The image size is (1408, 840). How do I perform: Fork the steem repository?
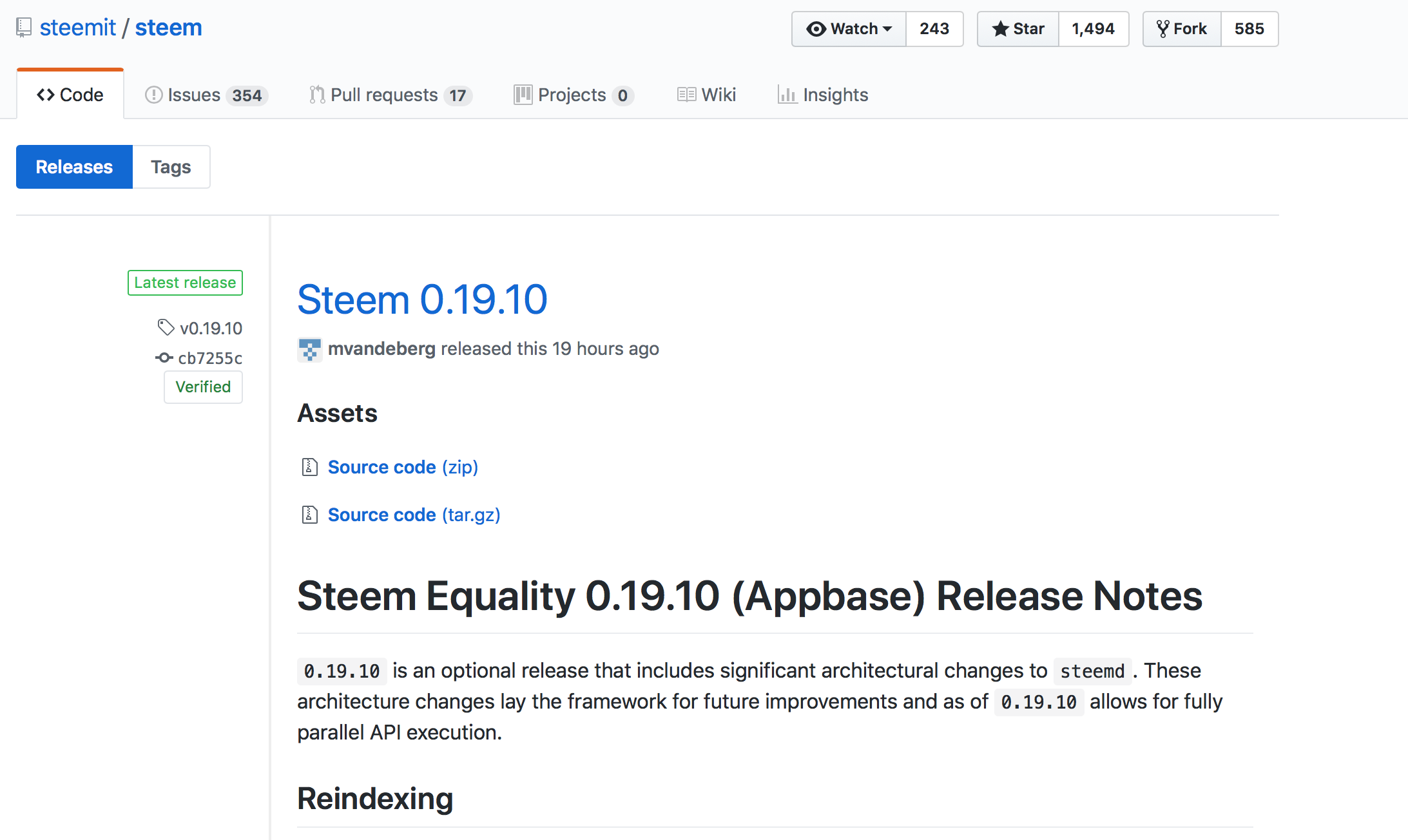(1182, 29)
